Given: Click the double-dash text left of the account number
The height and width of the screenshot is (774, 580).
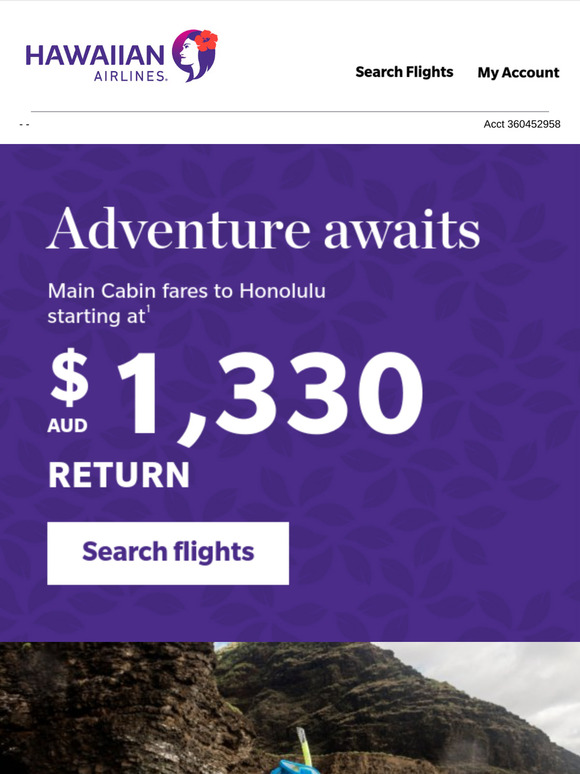Looking at the screenshot, I should coord(24,124).
